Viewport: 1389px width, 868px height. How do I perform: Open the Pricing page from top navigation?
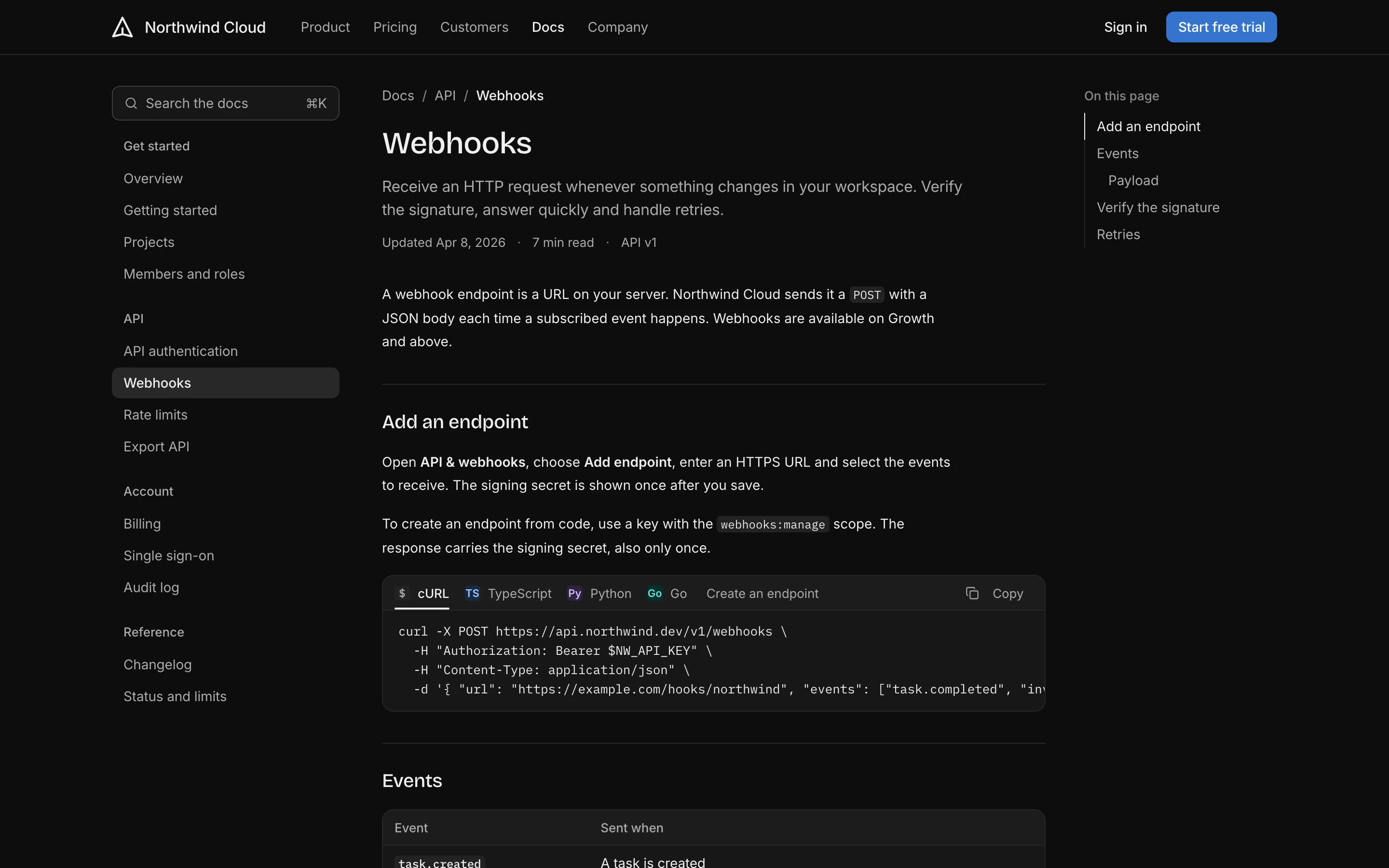point(395,27)
